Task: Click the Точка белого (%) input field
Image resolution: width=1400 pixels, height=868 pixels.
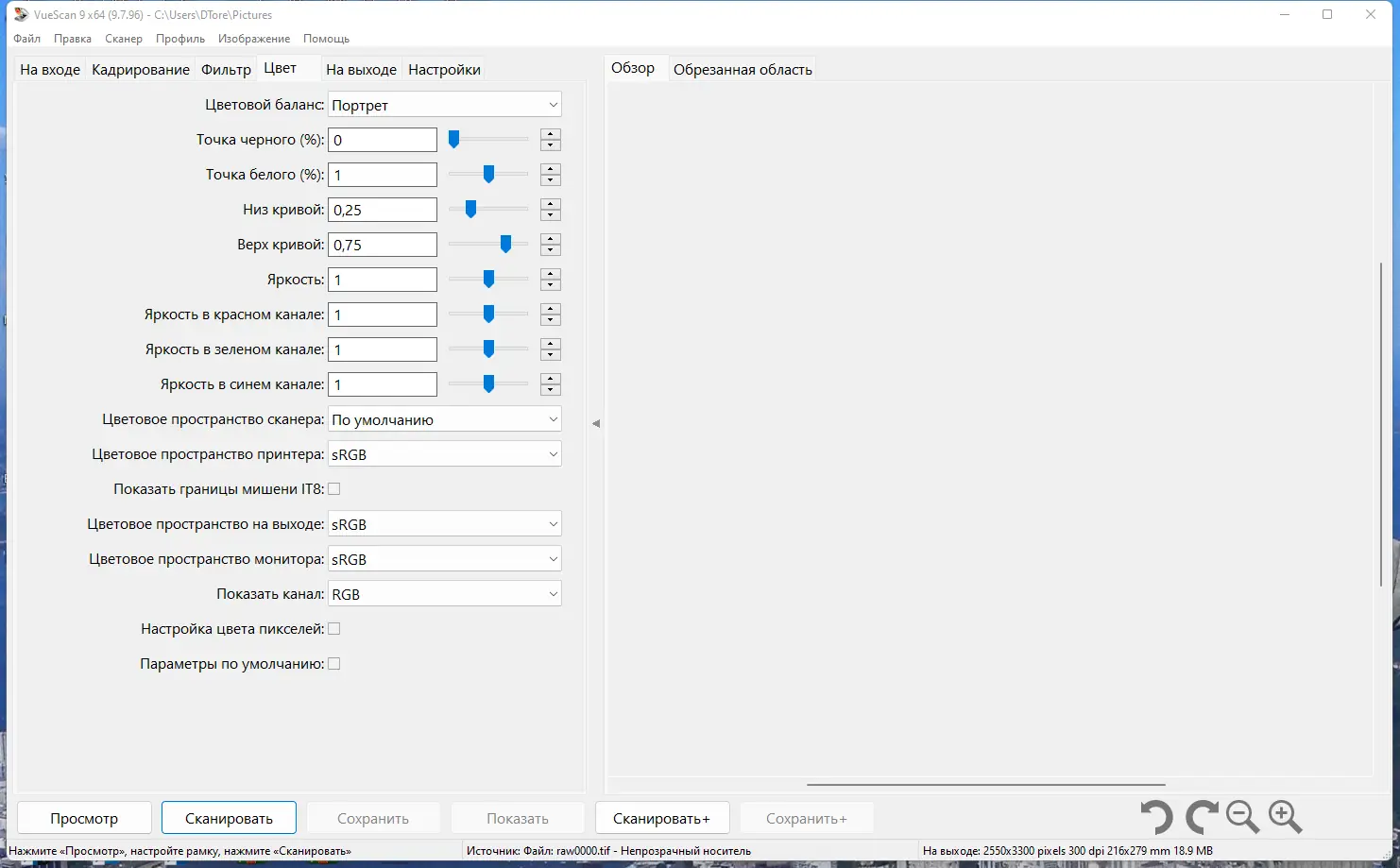Action: pyautogui.click(x=383, y=175)
